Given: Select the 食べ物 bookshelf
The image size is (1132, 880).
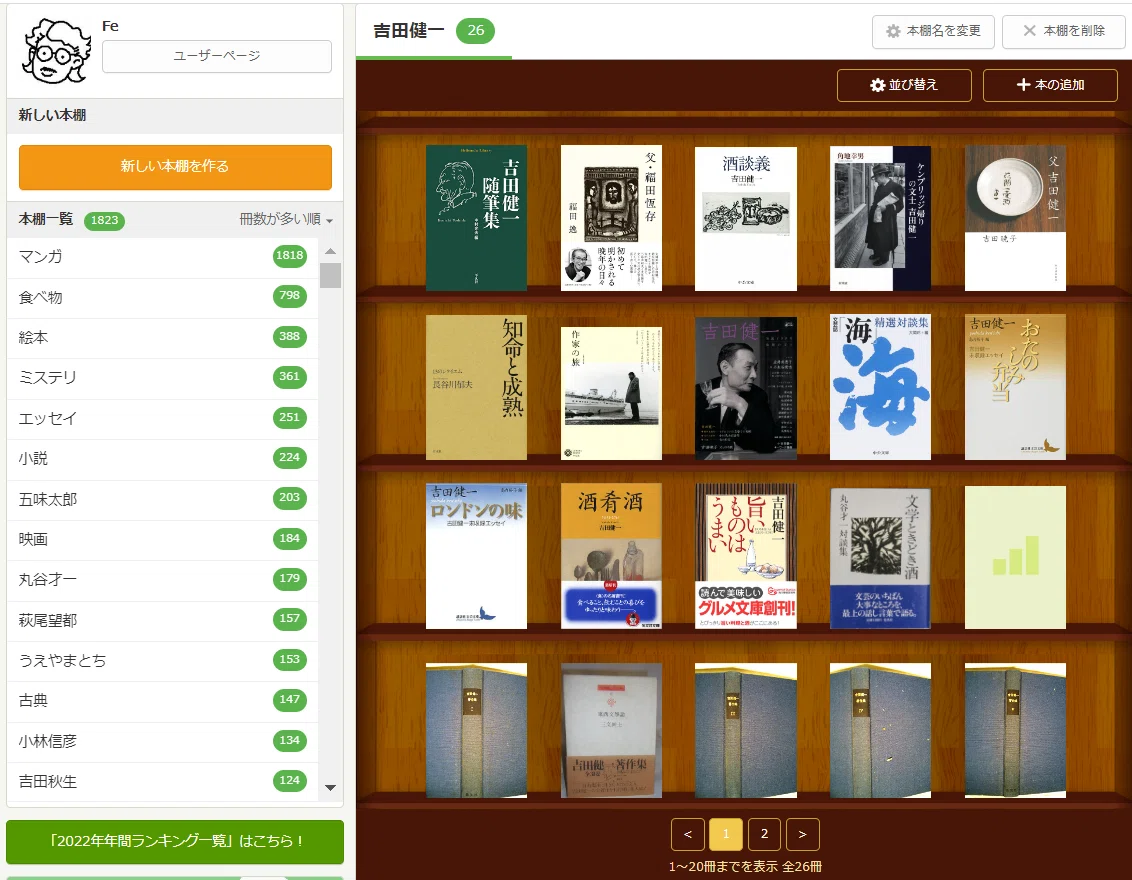Looking at the screenshot, I should click(162, 297).
